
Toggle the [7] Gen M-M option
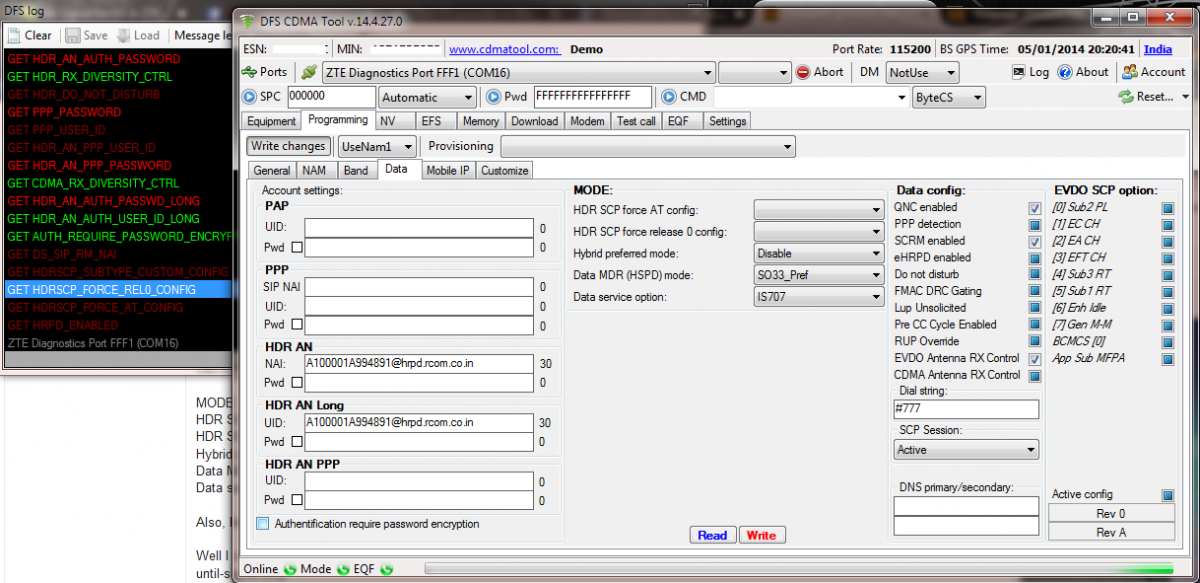pyautogui.click(x=1167, y=325)
